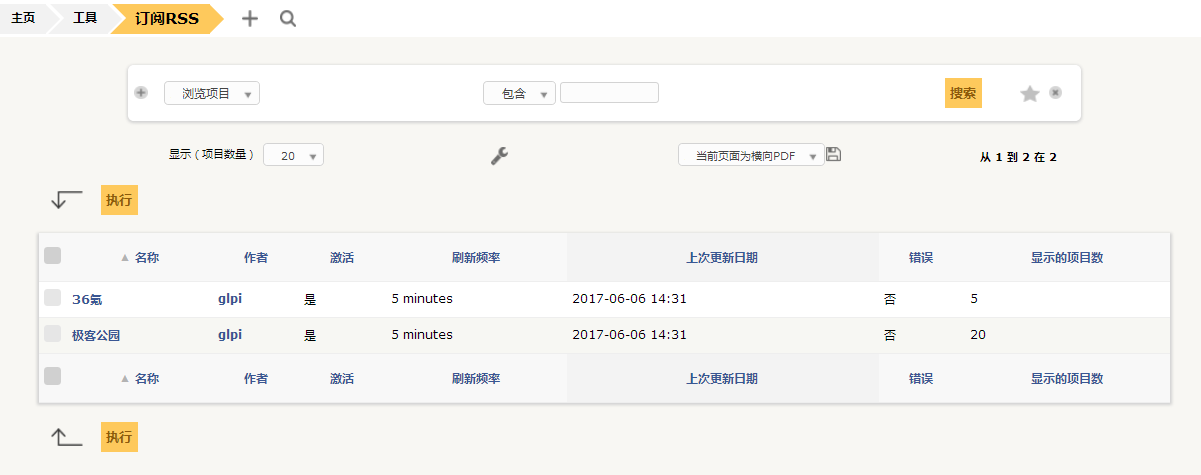Sort by 刷新频率 in bottom header
Viewport: 1201px width, 475px height.
(x=476, y=379)
